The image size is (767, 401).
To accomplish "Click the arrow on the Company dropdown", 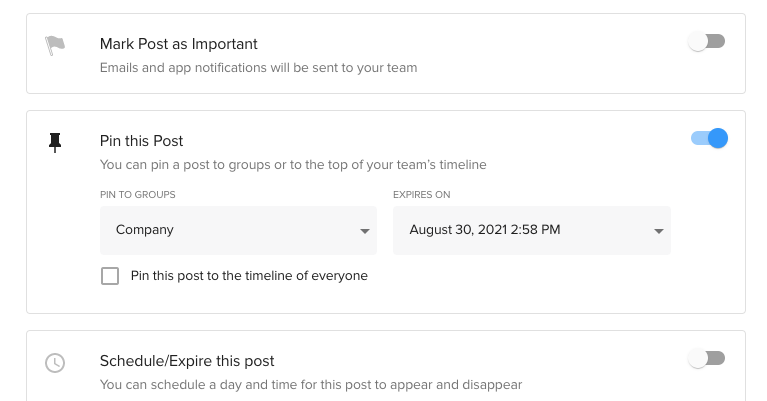I will (365, 231).
